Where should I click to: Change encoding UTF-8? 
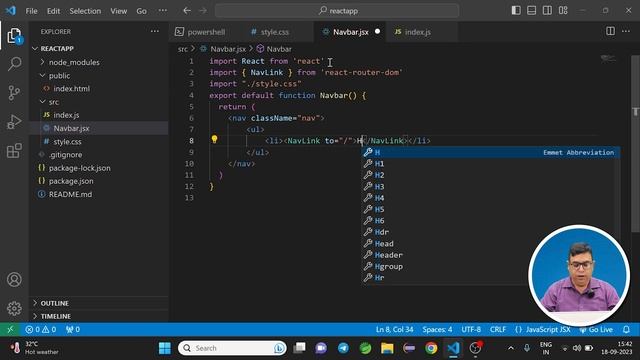pyautogui.click(x=471, y=329)
